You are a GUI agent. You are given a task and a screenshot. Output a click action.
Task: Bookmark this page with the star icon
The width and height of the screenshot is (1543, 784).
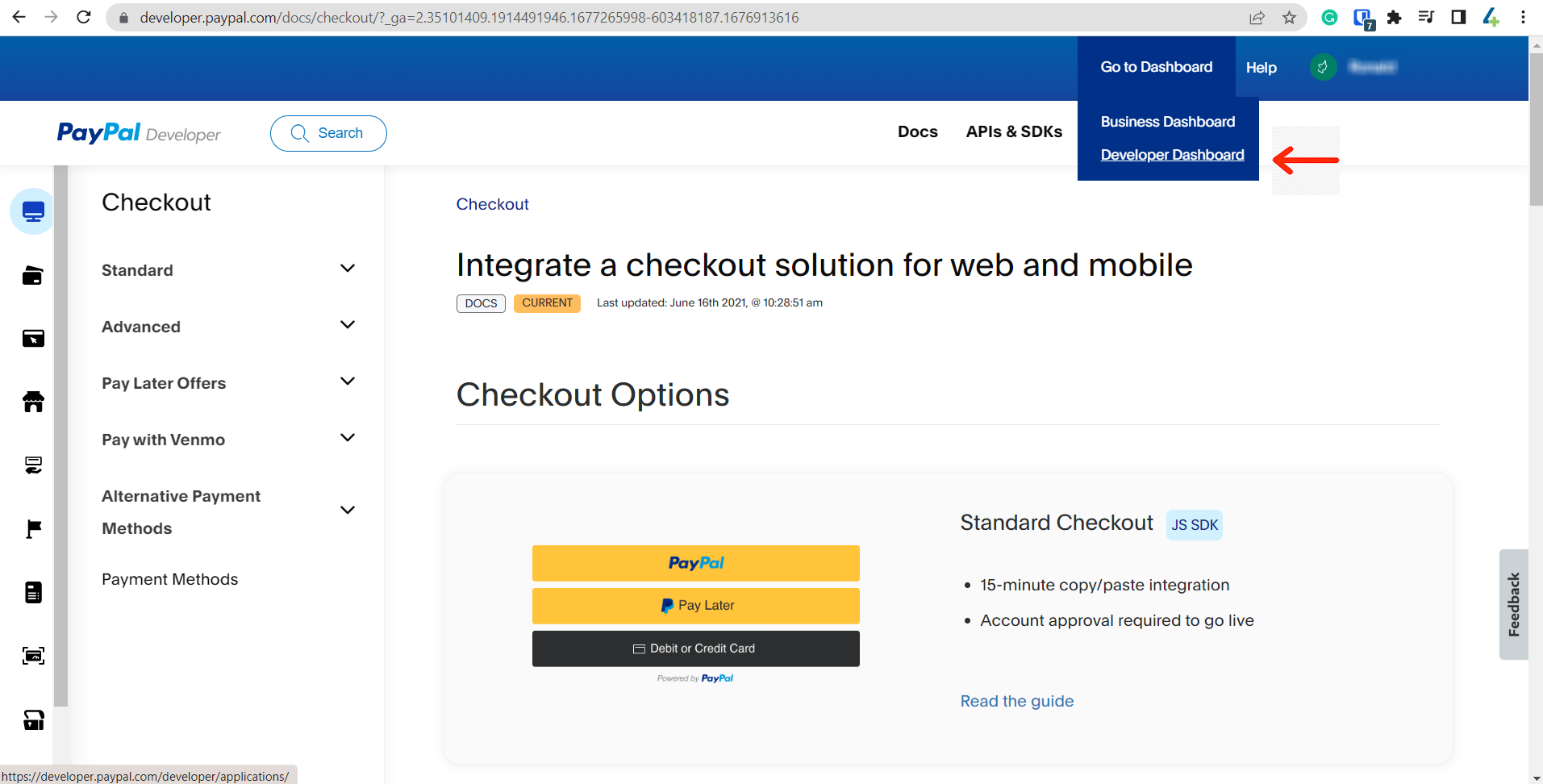[x=1289, y=18]
